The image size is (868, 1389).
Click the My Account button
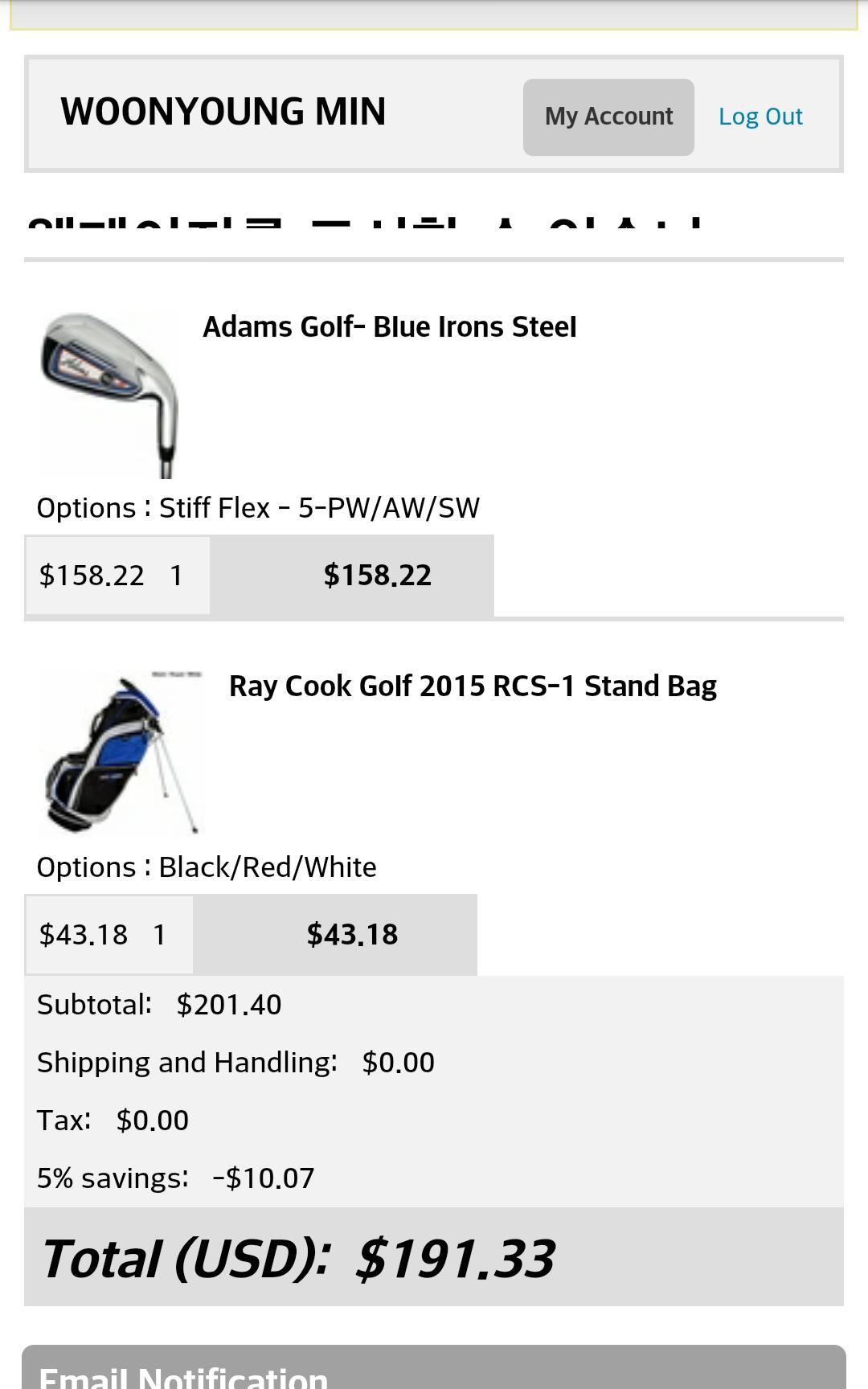608,117
